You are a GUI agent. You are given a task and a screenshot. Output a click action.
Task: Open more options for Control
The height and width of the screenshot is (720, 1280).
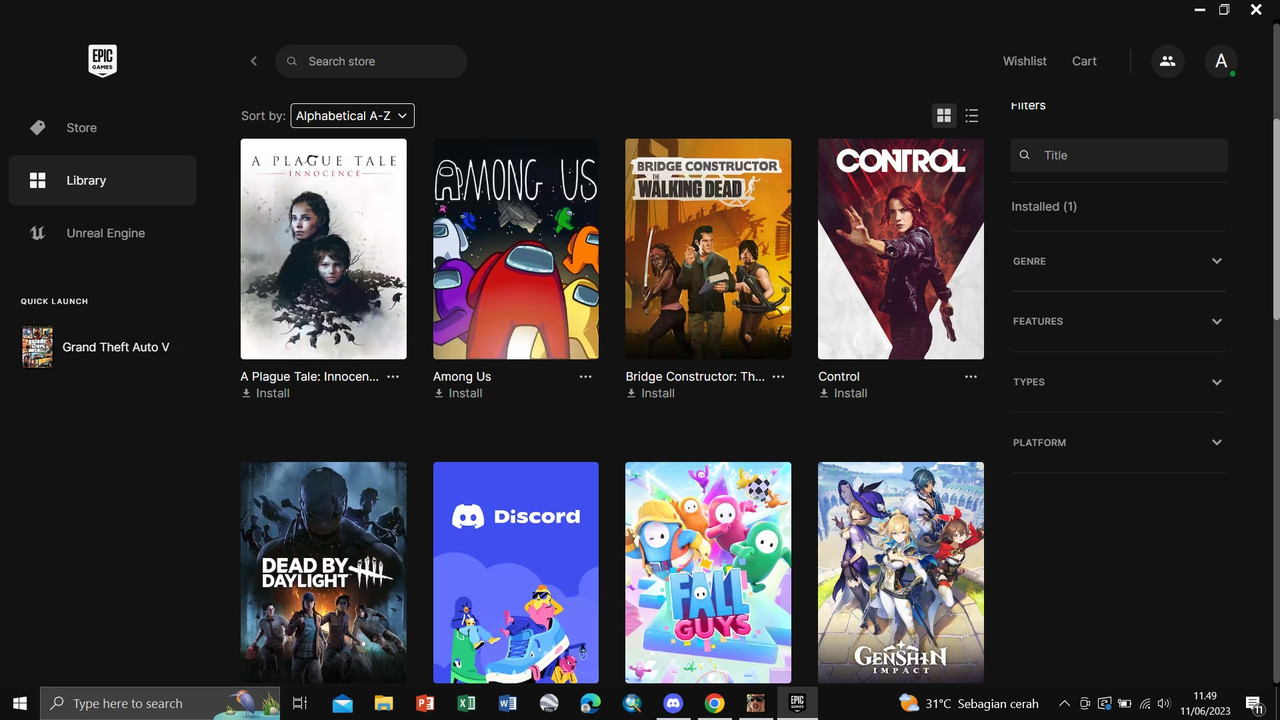[x=971, y=377]
